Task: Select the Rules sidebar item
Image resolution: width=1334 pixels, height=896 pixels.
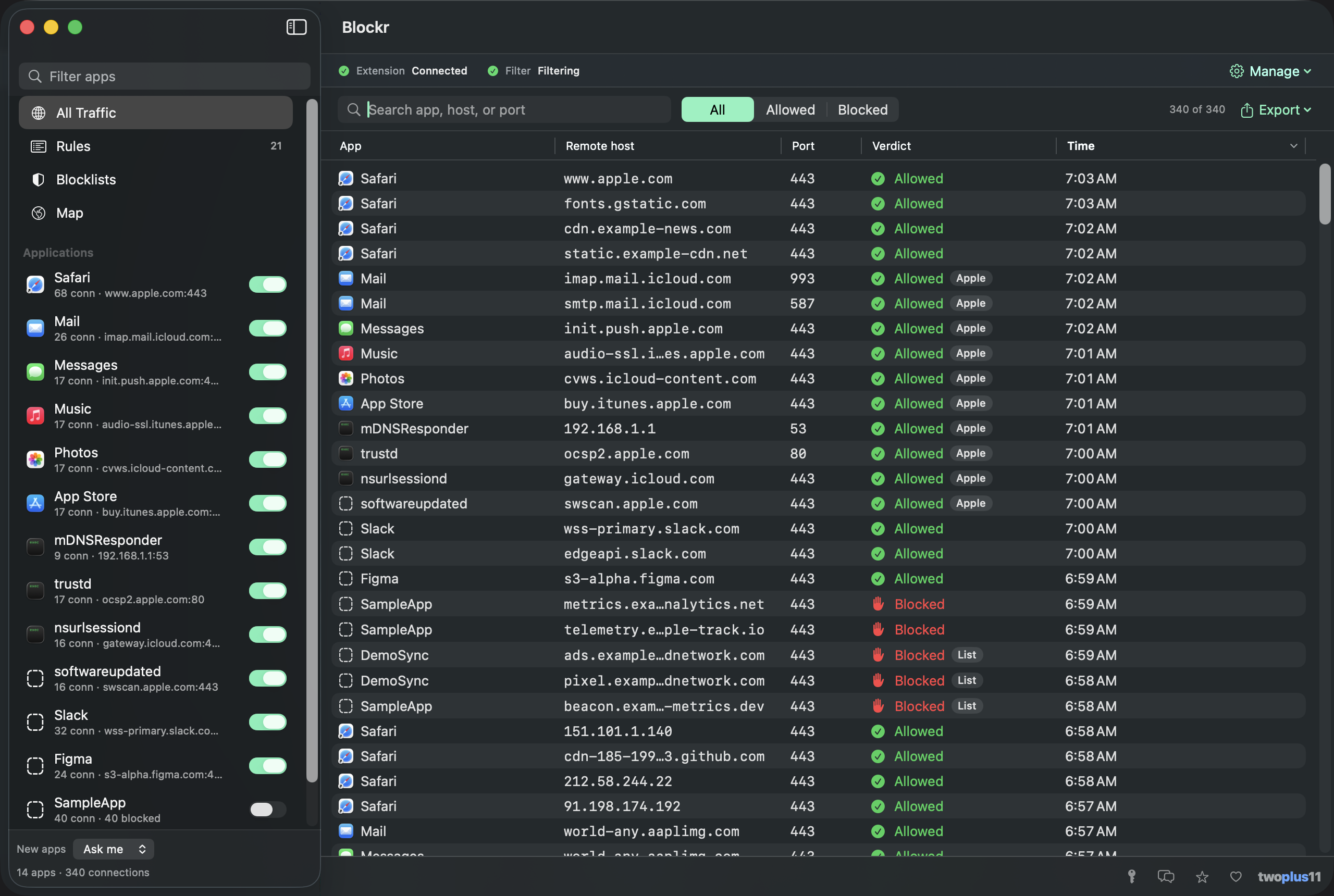Action: click(x=155, y=146)
